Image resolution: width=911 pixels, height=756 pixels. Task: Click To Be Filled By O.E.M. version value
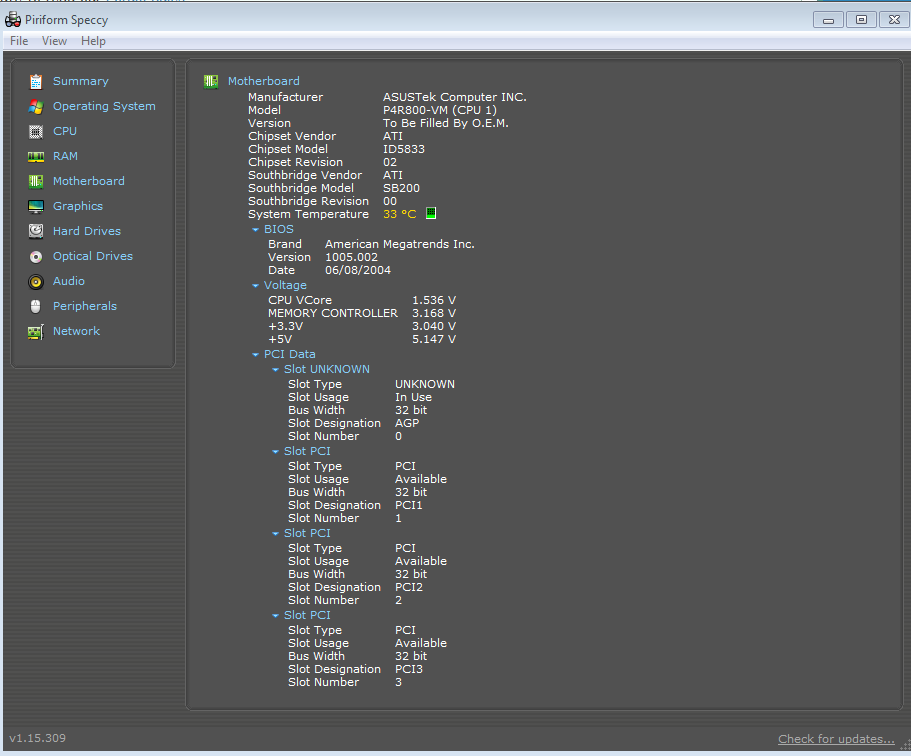click(x=446, y=123)
